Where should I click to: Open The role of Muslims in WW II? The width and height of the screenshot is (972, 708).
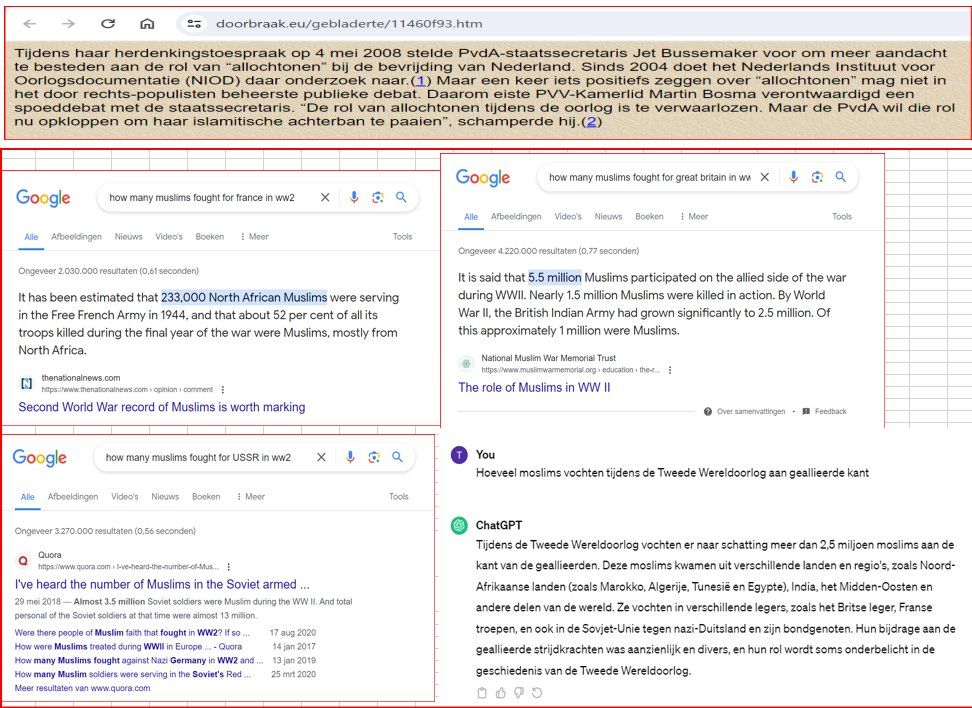pos(534,387)
